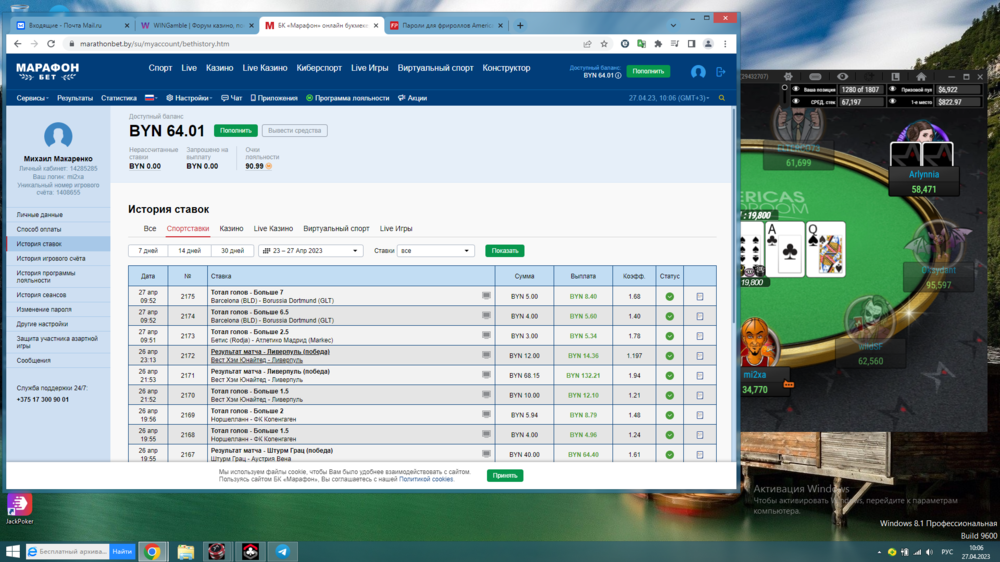Open Telegram from the taskbar
The image size is (1000, 562).
283,551
